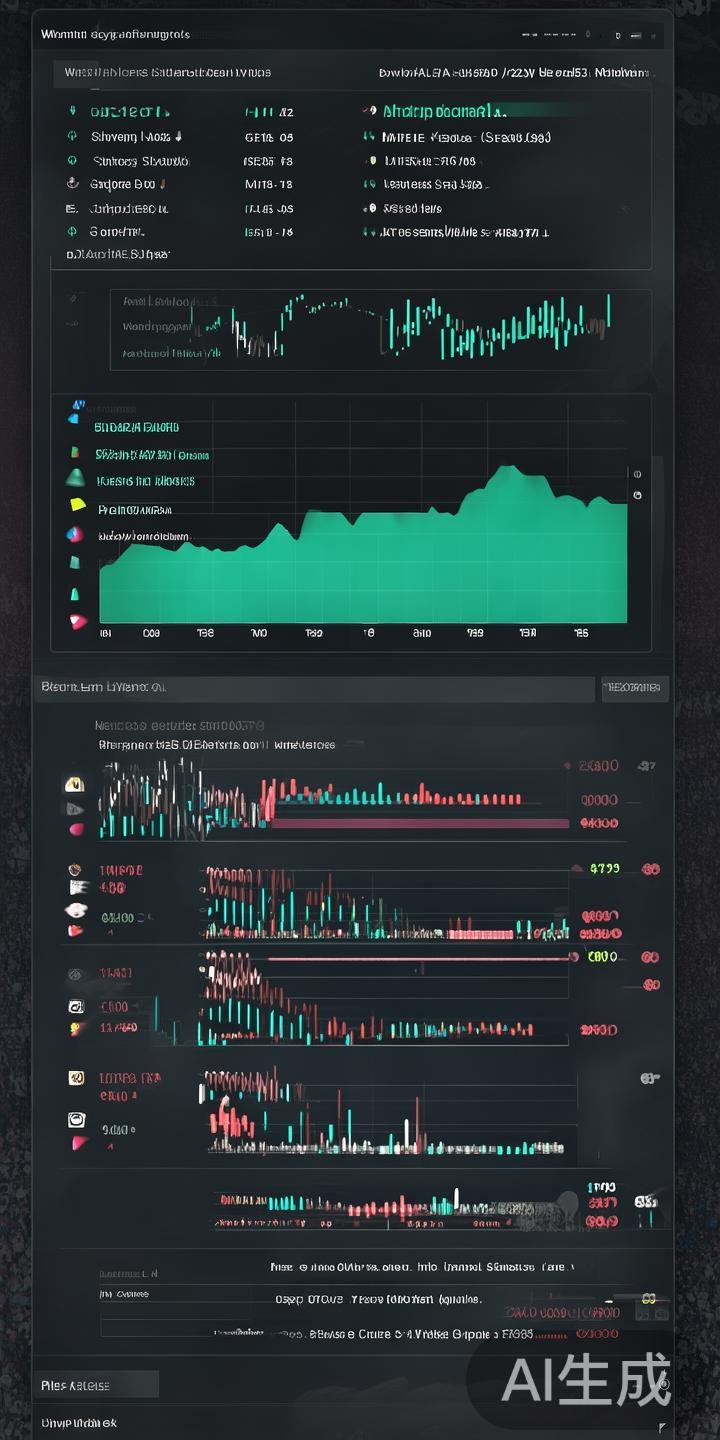The image size is (720, 1440).
Task: Select the yellow dot bullet in right list
Action: pos(372,160)
